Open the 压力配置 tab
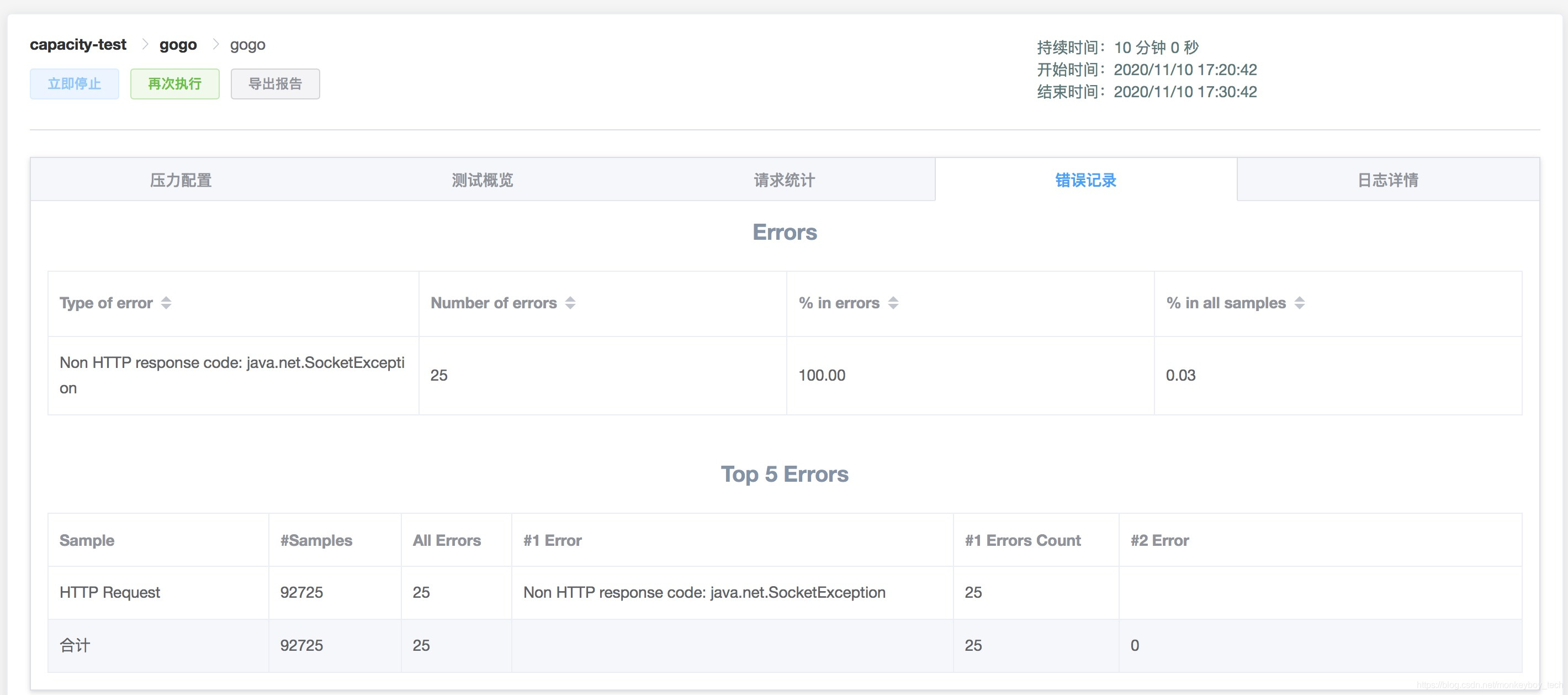Screen dimensions: 1568x695 pos(181,180)
